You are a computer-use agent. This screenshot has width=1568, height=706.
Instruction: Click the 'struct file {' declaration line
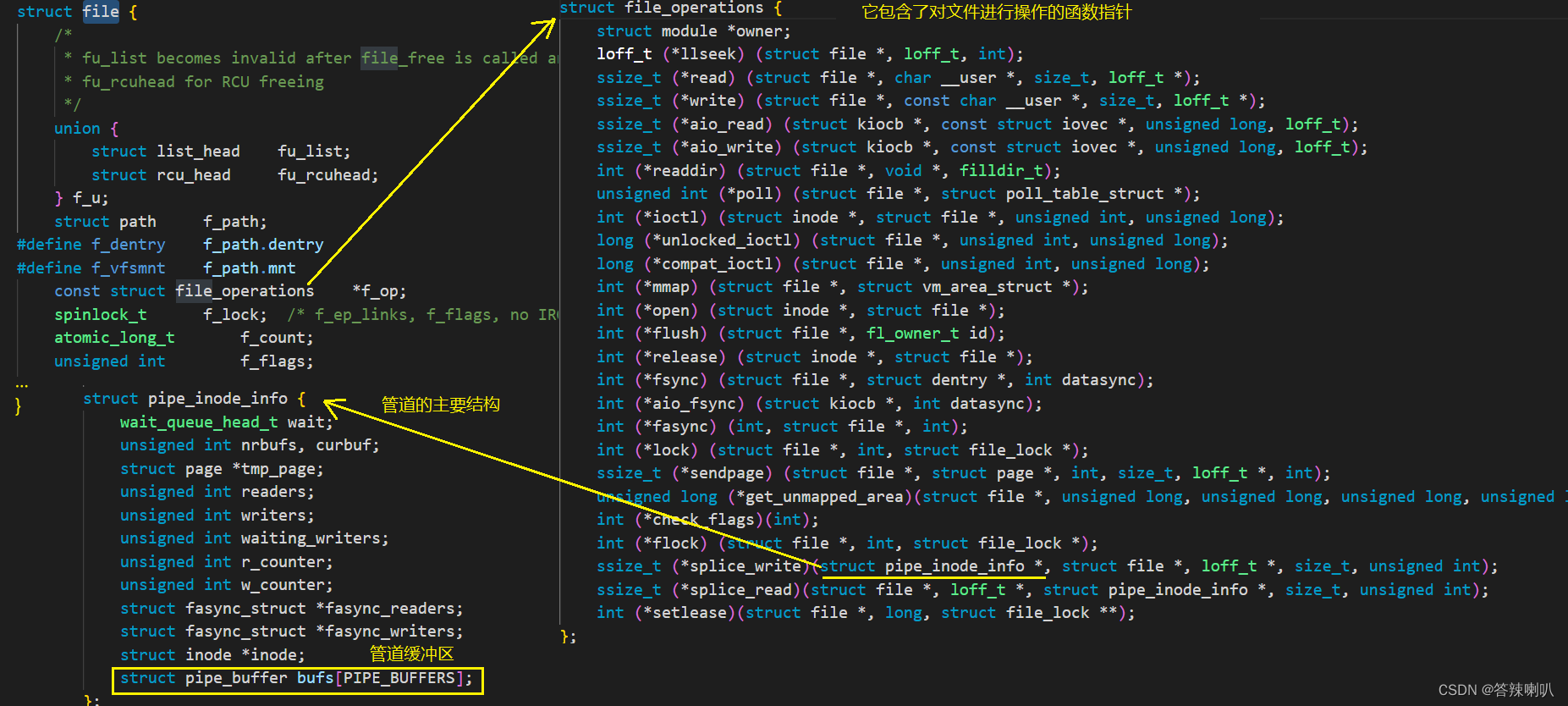(x=77, y=12)
